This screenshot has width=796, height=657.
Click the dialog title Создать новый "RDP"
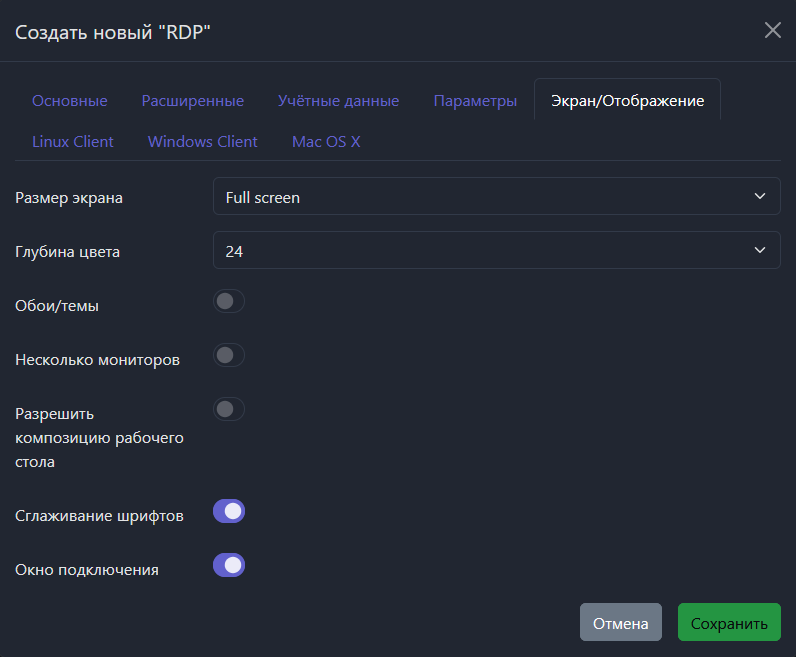(x=113, y=32)
